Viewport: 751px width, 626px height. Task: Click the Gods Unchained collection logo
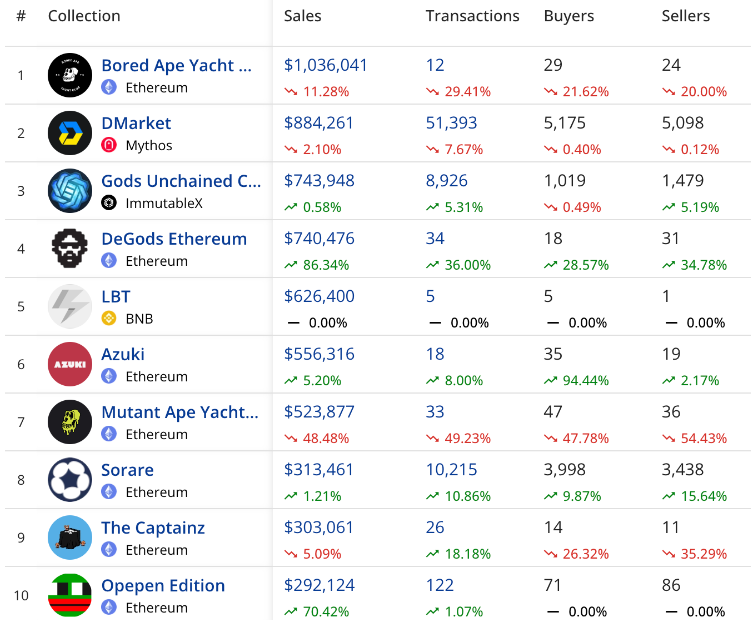click(x=70, y=191)
